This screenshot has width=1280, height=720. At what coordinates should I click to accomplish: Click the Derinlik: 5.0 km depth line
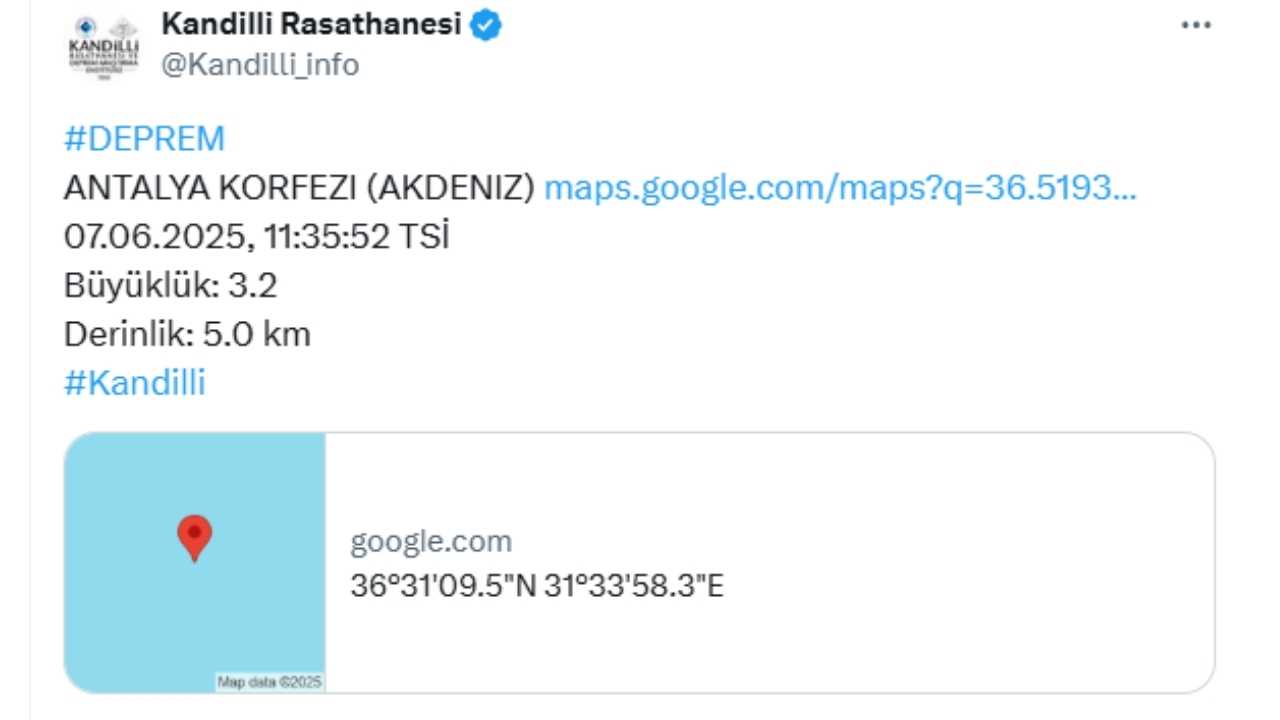[x=187, y=334]
